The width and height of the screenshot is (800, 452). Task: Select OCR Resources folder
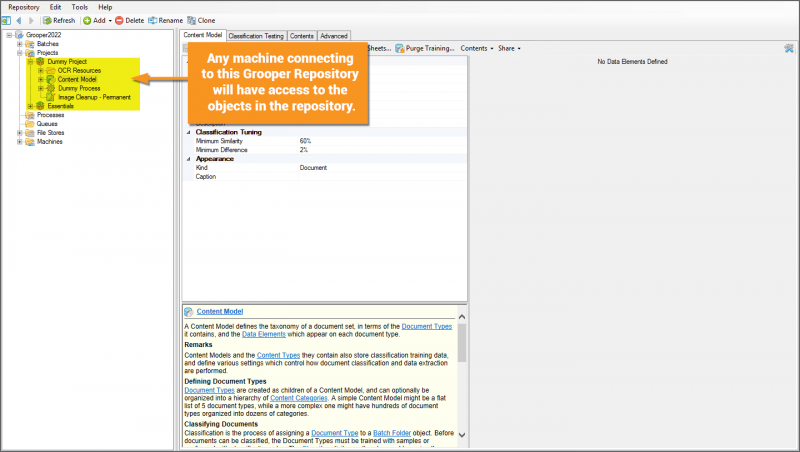79,70
